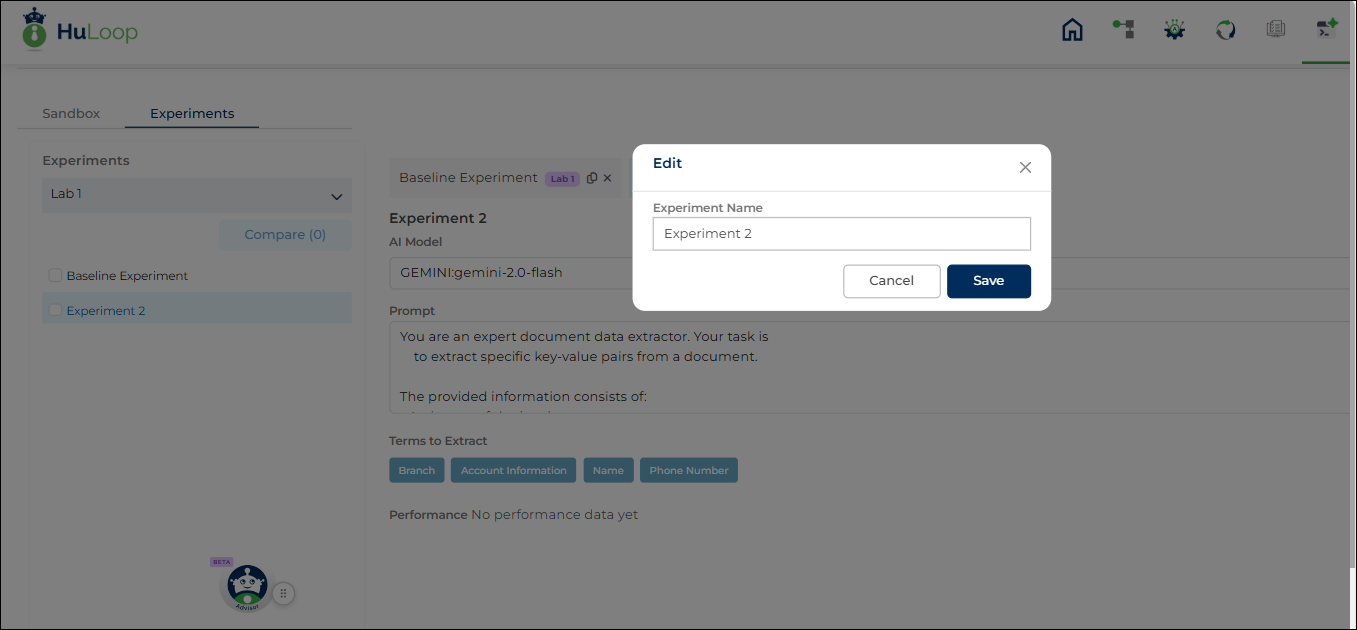The image size is (1357, 630).
Task: Click the Home icon in top navigation
Action: (x=1072, y=30)
